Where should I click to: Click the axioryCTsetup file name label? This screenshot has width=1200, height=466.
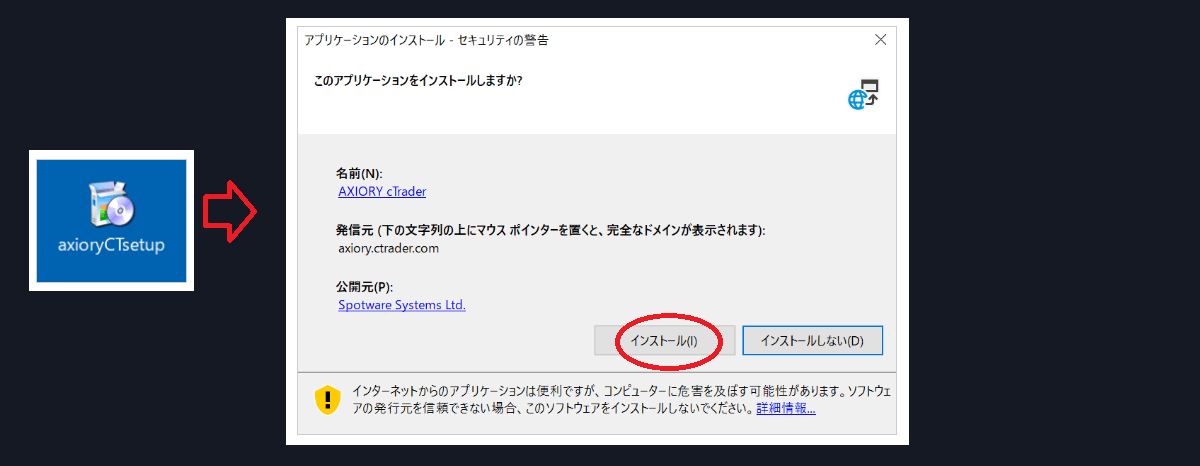[x=111, y=245]
